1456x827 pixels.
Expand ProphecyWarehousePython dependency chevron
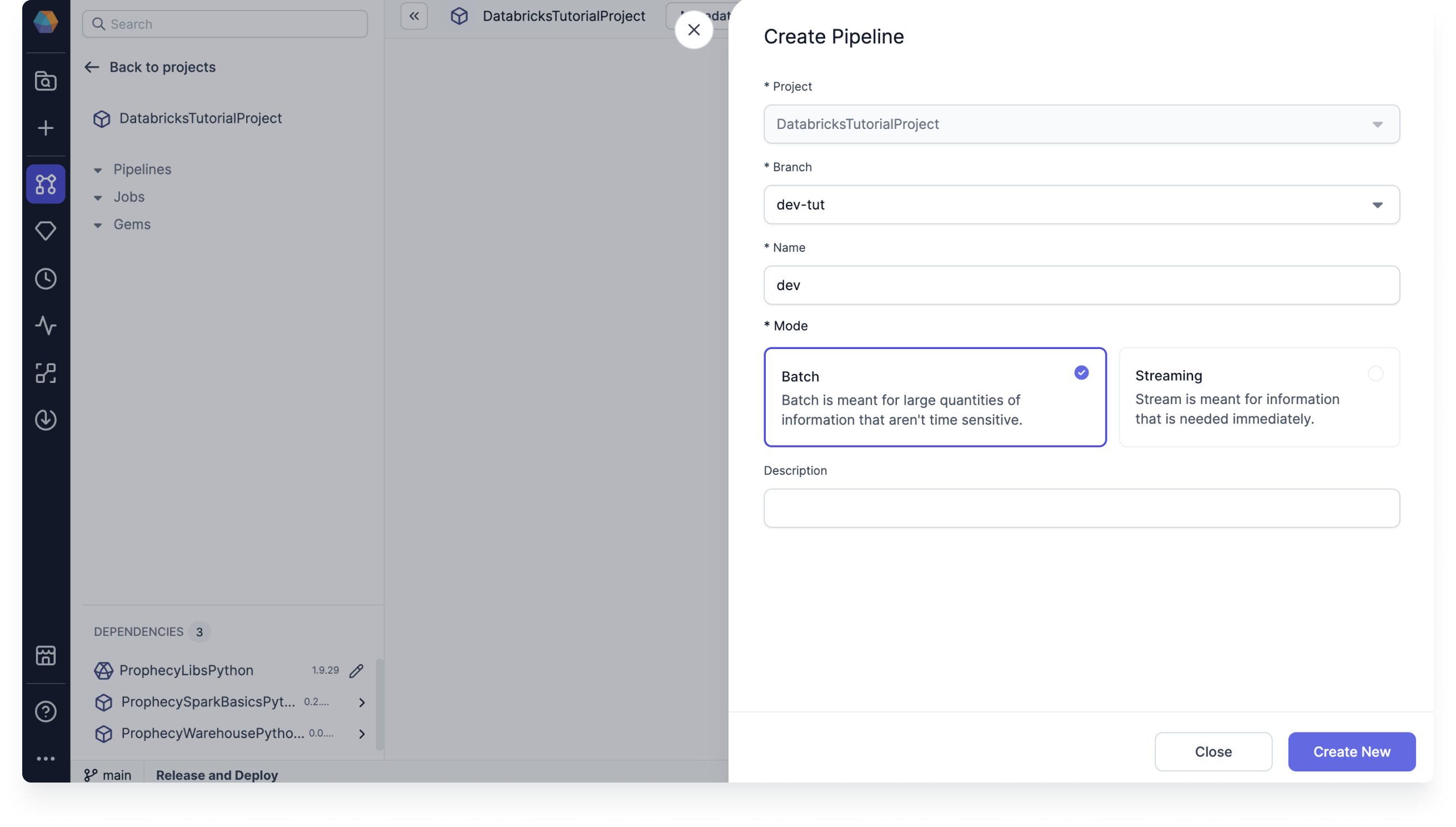pos(362,734)
